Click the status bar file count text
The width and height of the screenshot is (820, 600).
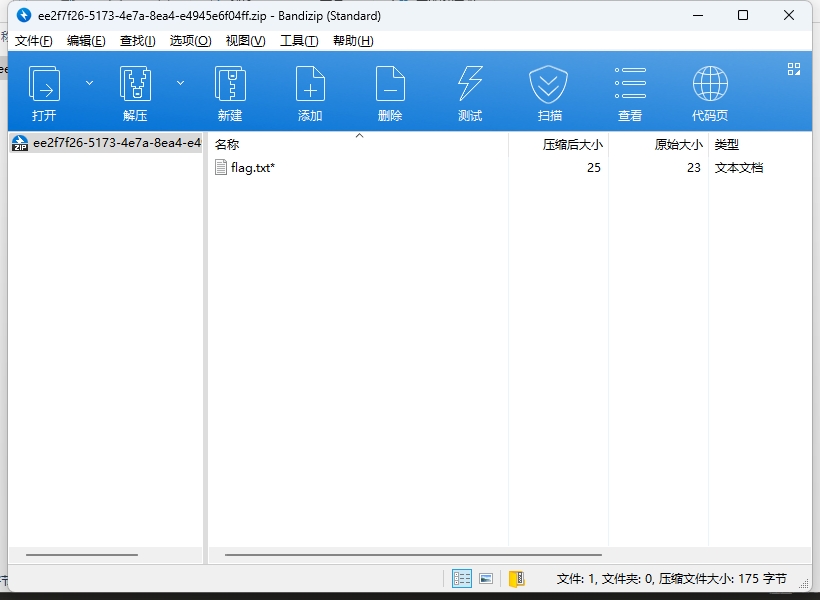pyautogui.click(x=671, y=579)
